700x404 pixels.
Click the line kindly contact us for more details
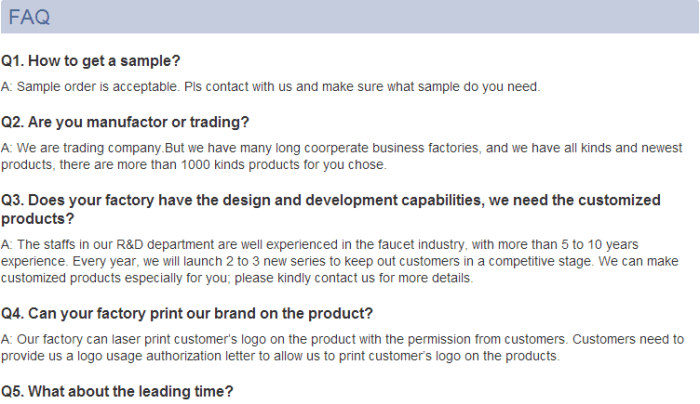click(x=237, y=278)
